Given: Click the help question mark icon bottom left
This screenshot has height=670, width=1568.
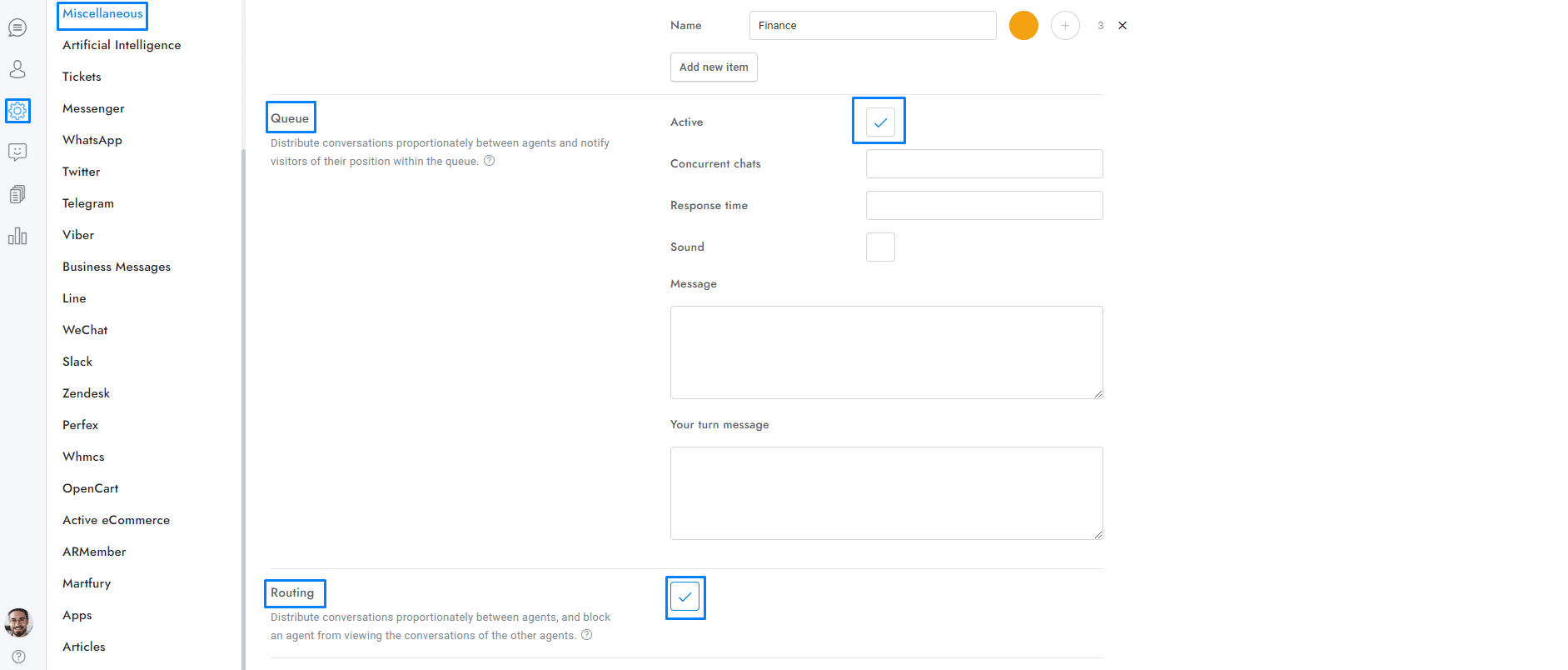Looking at the screenshot, I should point(18,657).
